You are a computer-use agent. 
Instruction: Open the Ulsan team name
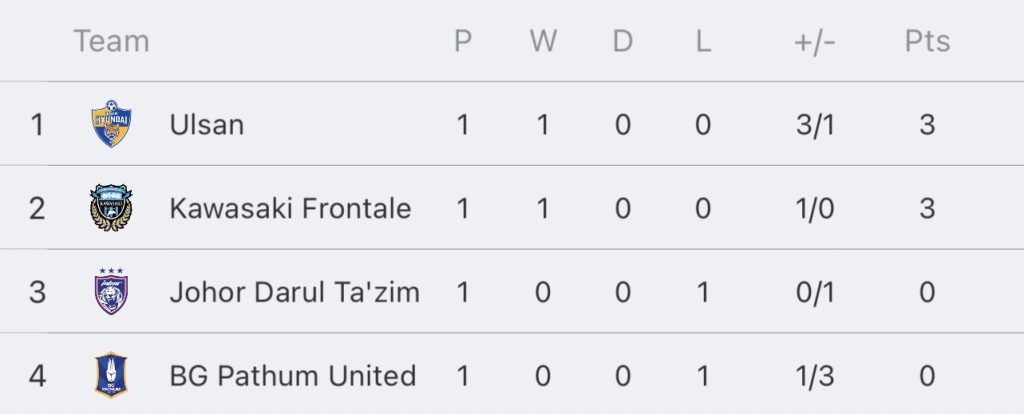206,124
